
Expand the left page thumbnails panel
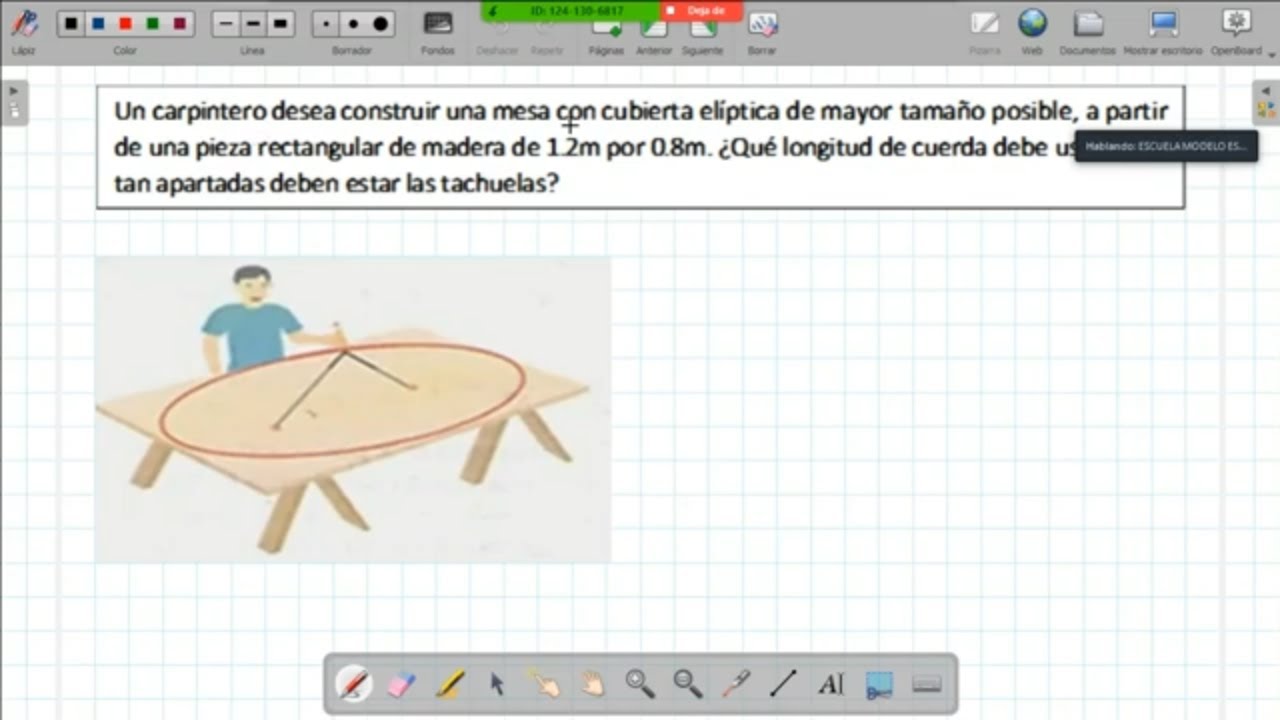point(14,102)
